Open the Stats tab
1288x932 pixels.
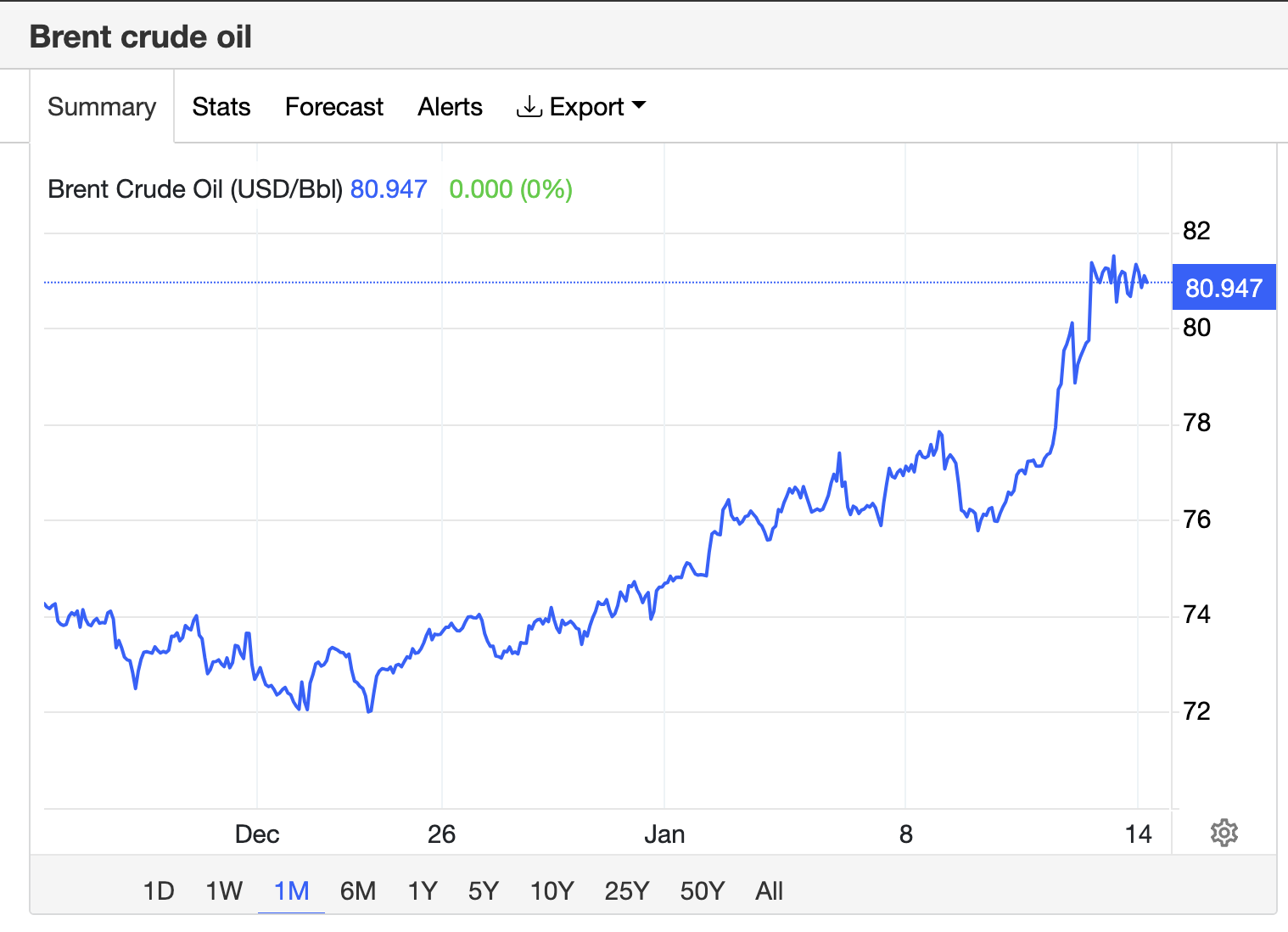click(x=221, y=107)
